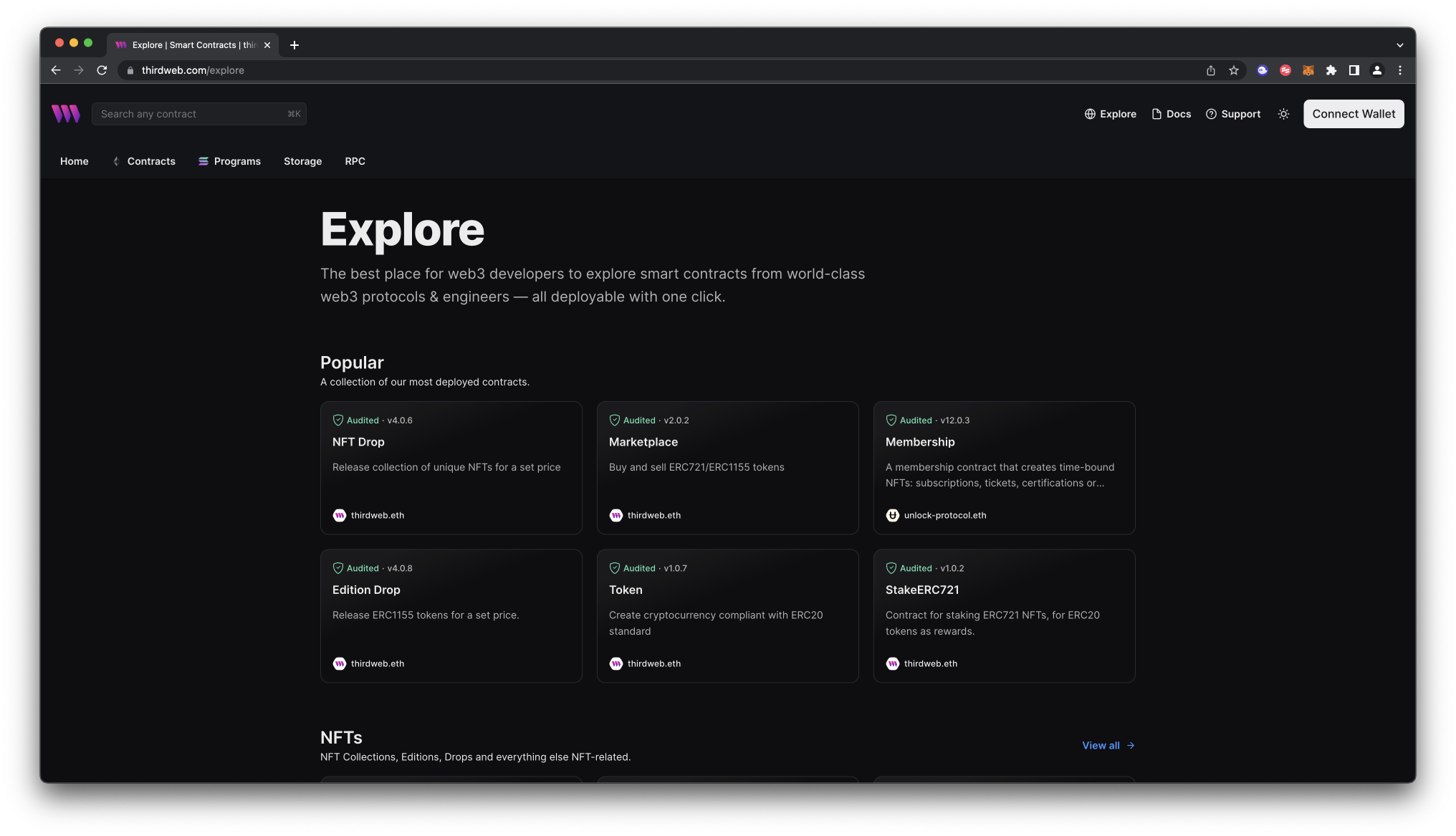Image resolution: width=1456 pixels, height=836 pixels.
Task: Bookmark the page using the star icon
Action: pos(1233,70)
